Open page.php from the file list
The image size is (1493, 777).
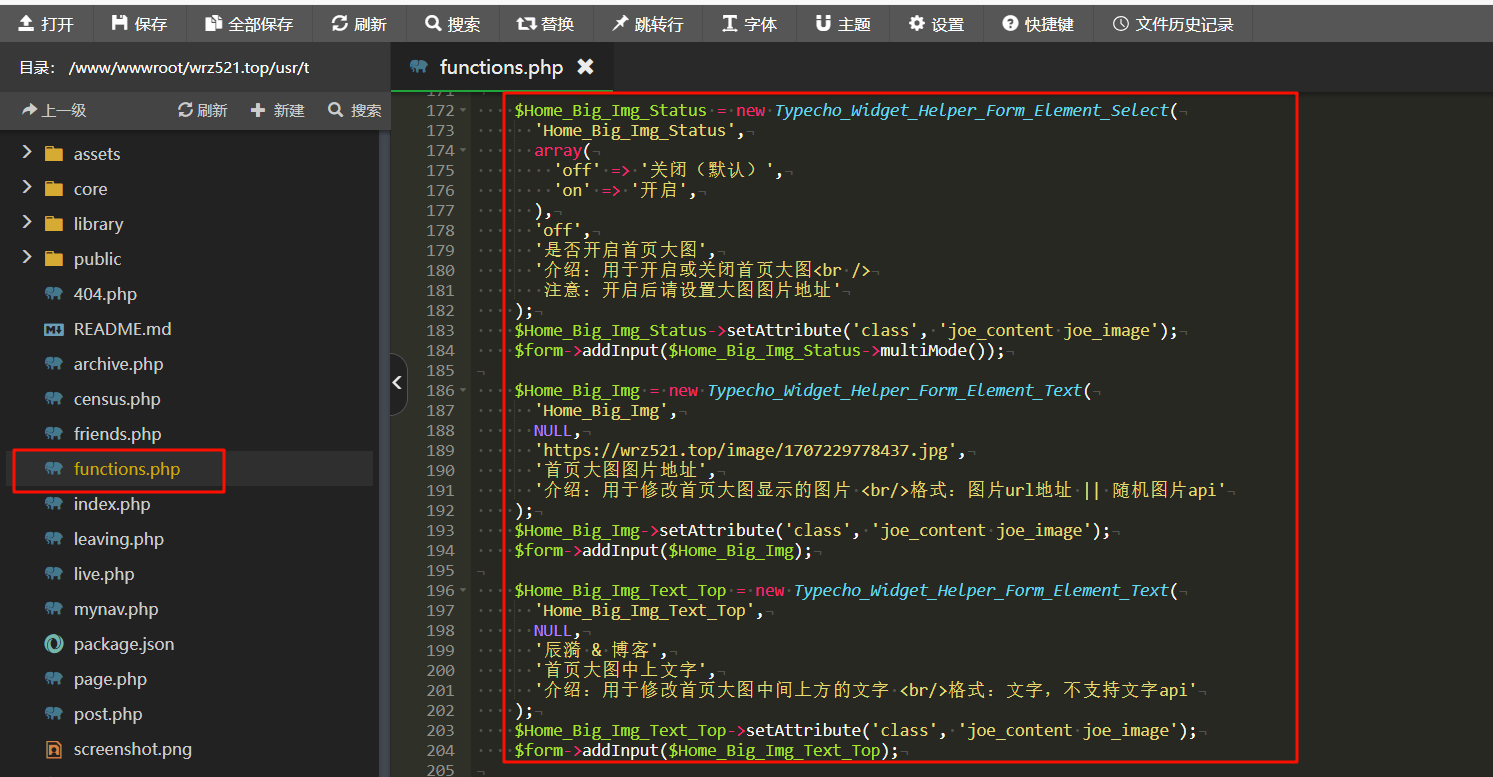click(110, 679)
